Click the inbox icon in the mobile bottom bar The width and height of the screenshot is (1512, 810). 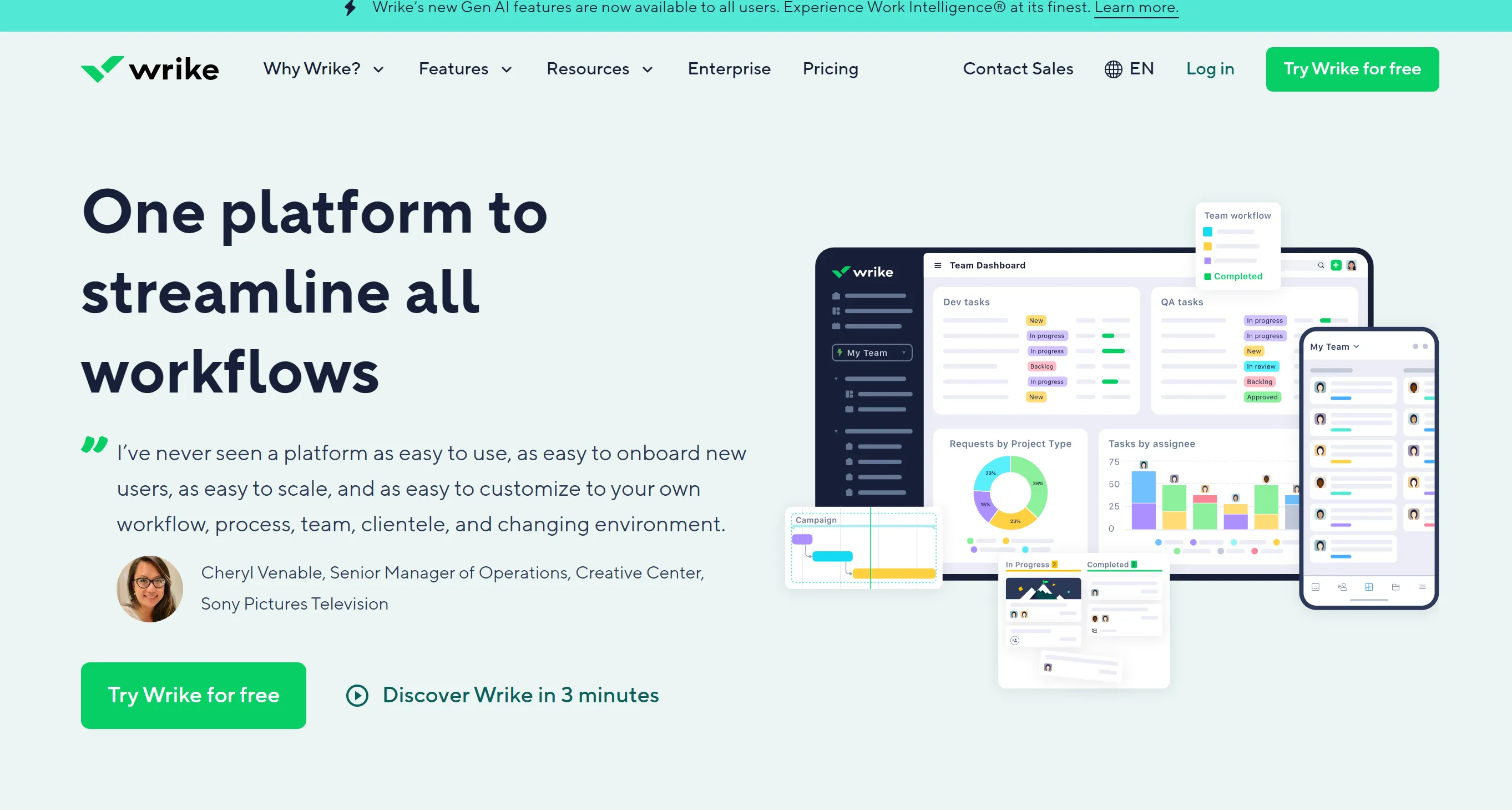click(x=1316, y=587)
